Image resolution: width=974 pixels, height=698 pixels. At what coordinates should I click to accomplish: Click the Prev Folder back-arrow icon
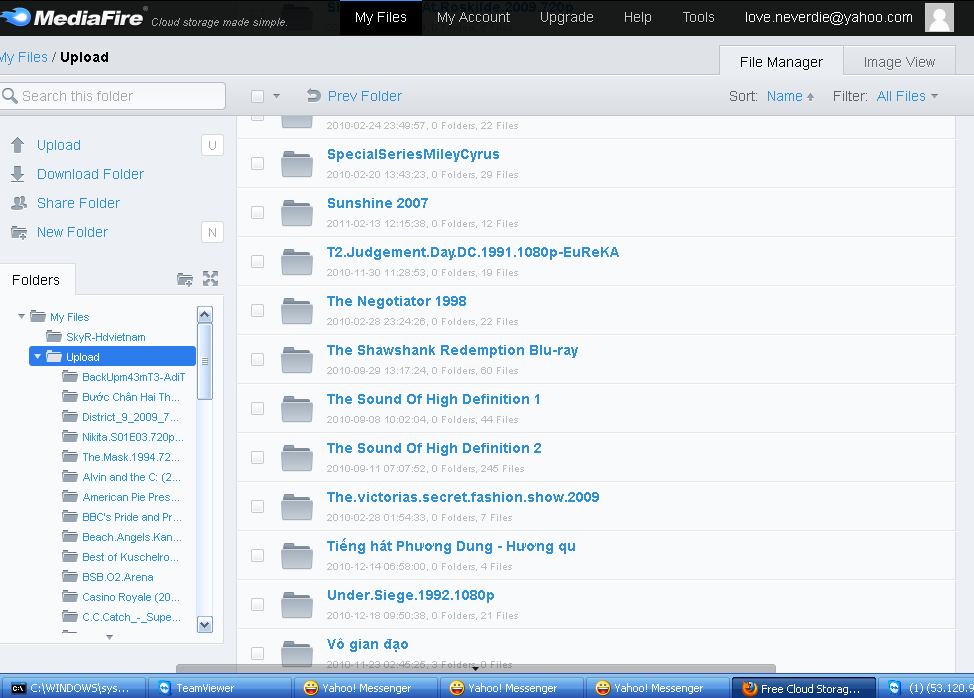(314, 96)
